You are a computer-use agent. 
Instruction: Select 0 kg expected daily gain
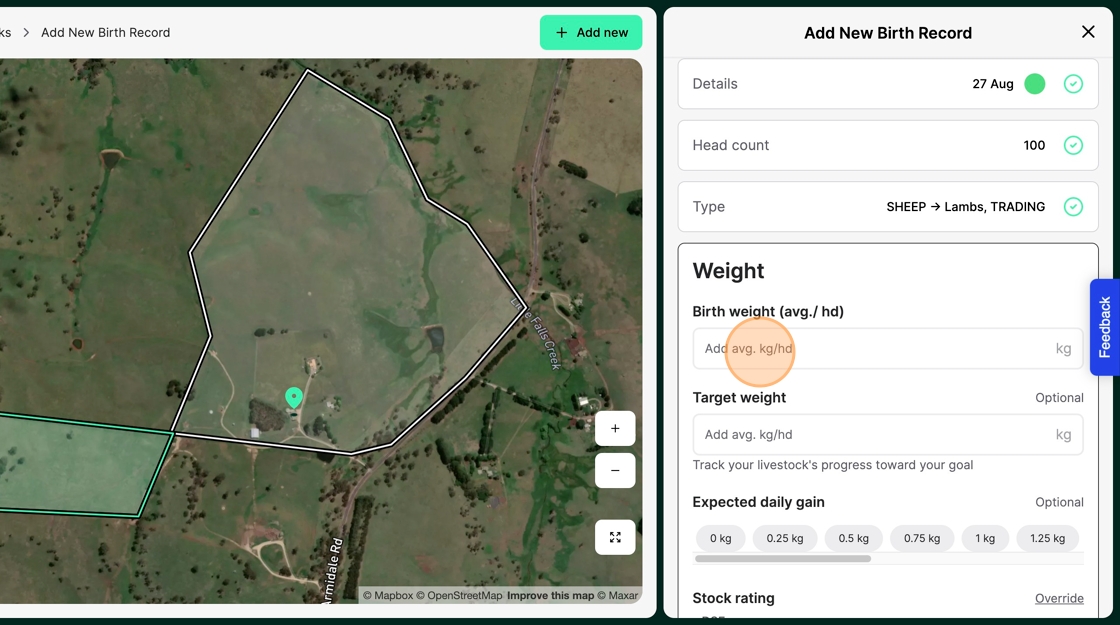click(x=721, y=538)
